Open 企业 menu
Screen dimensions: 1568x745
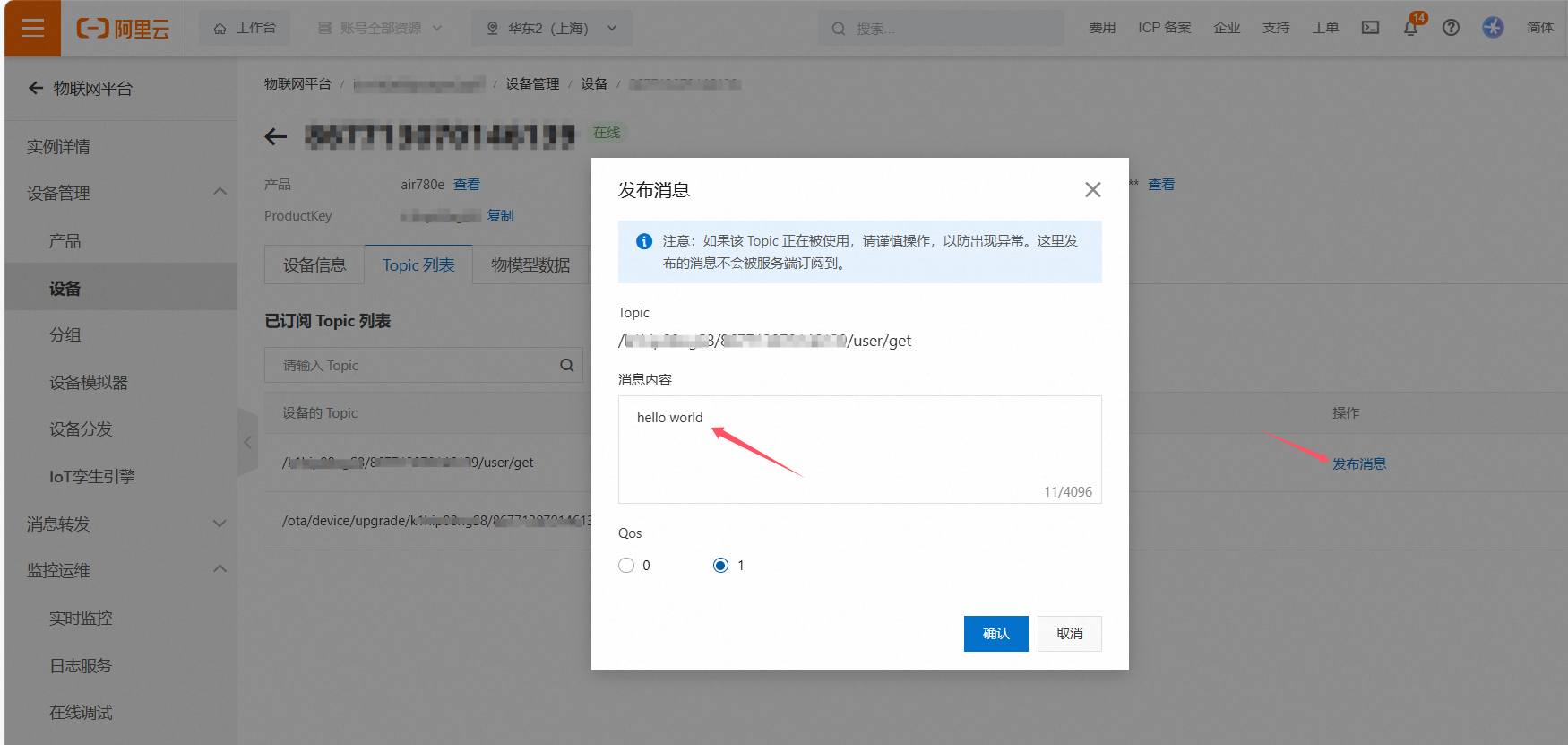[1227, 28]
